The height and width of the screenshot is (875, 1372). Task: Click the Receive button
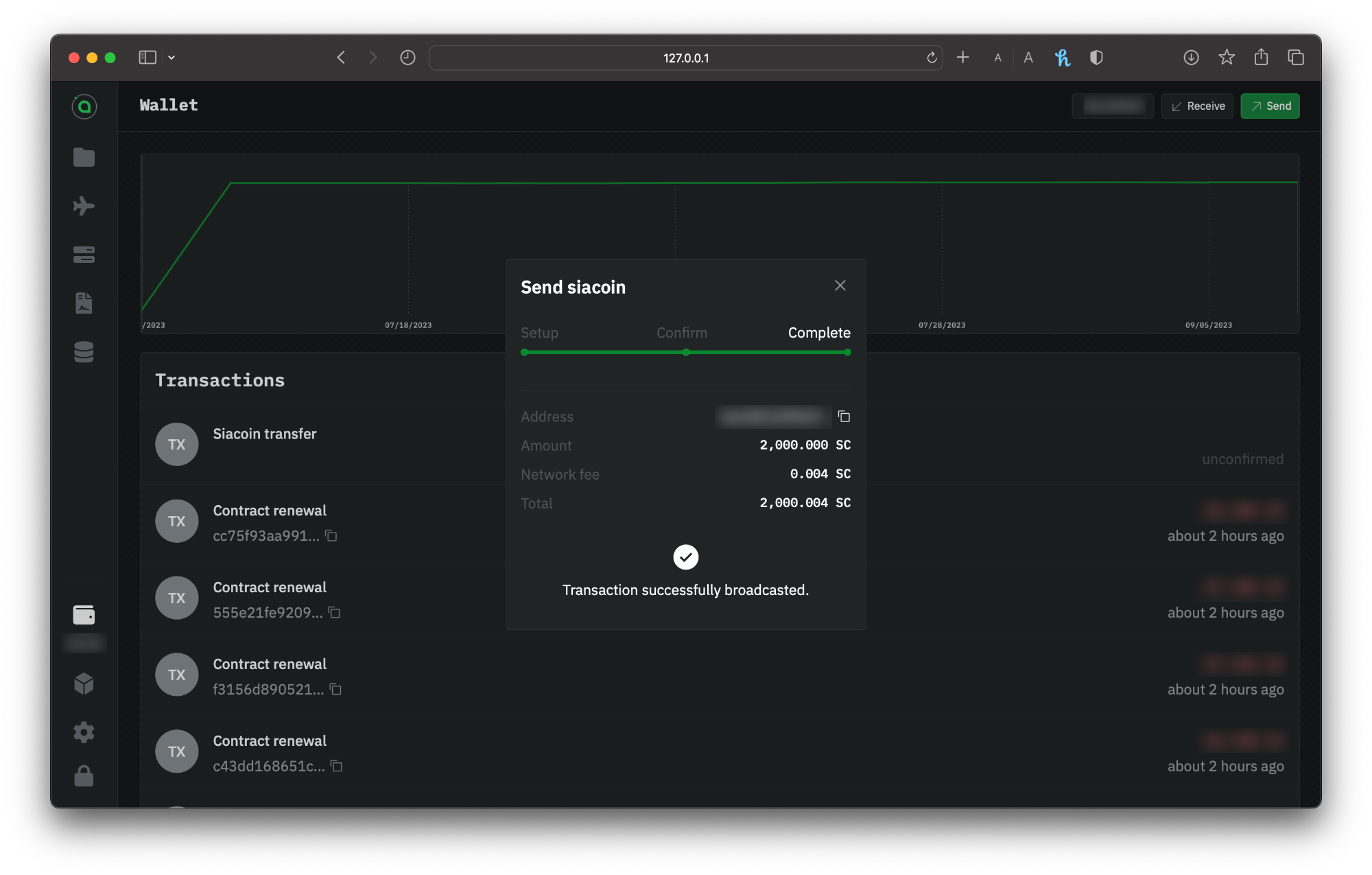(x=1197, y=106)
